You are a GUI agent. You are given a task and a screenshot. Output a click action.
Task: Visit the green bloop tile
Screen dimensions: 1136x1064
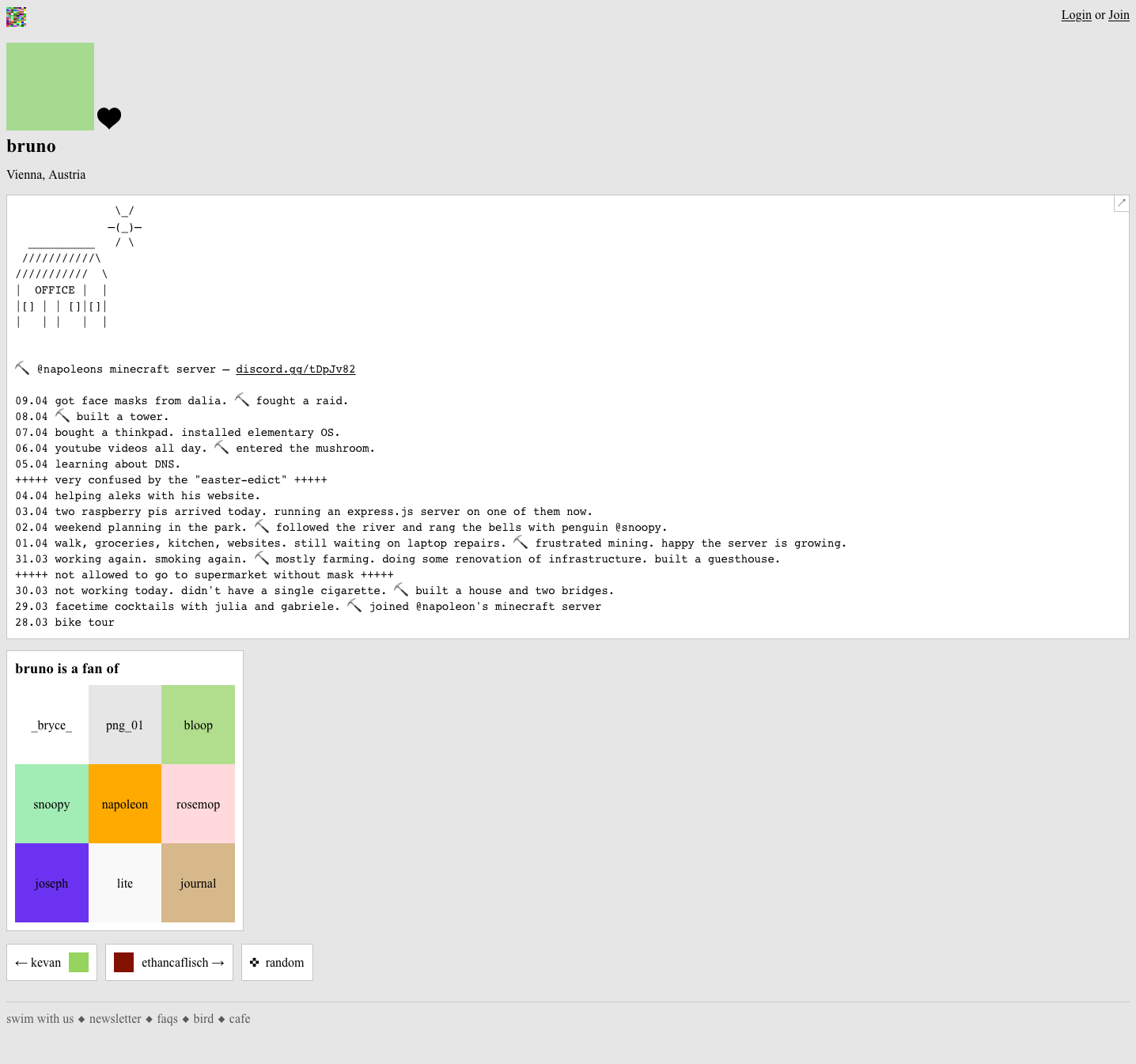click(x=198, y=725)
